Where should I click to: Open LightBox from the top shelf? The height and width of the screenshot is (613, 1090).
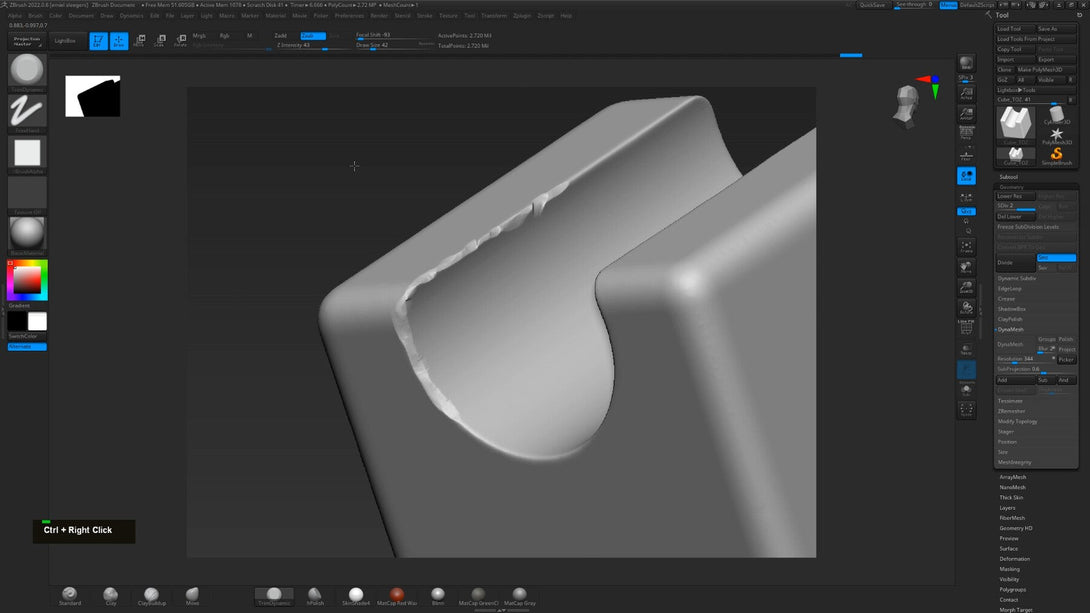point(65,41)
